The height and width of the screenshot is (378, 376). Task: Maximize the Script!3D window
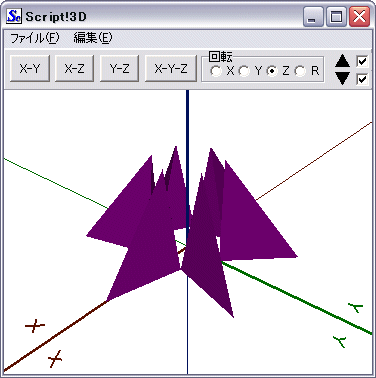(x=336, y=17)
